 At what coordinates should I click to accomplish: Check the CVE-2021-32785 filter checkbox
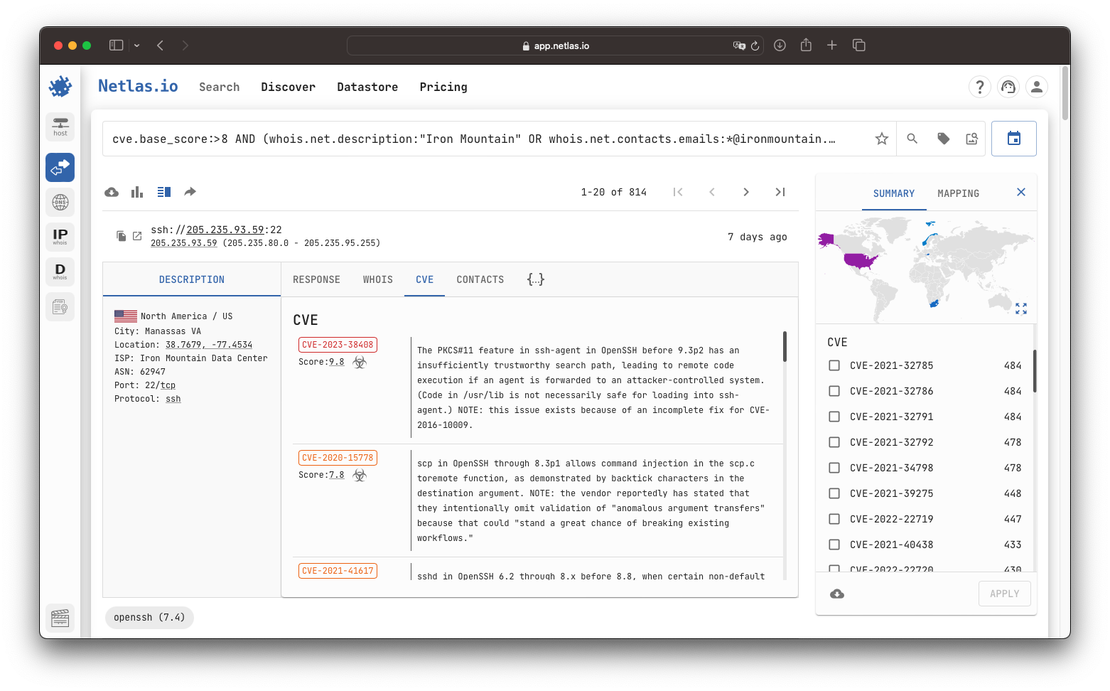(x=836, y=365)
